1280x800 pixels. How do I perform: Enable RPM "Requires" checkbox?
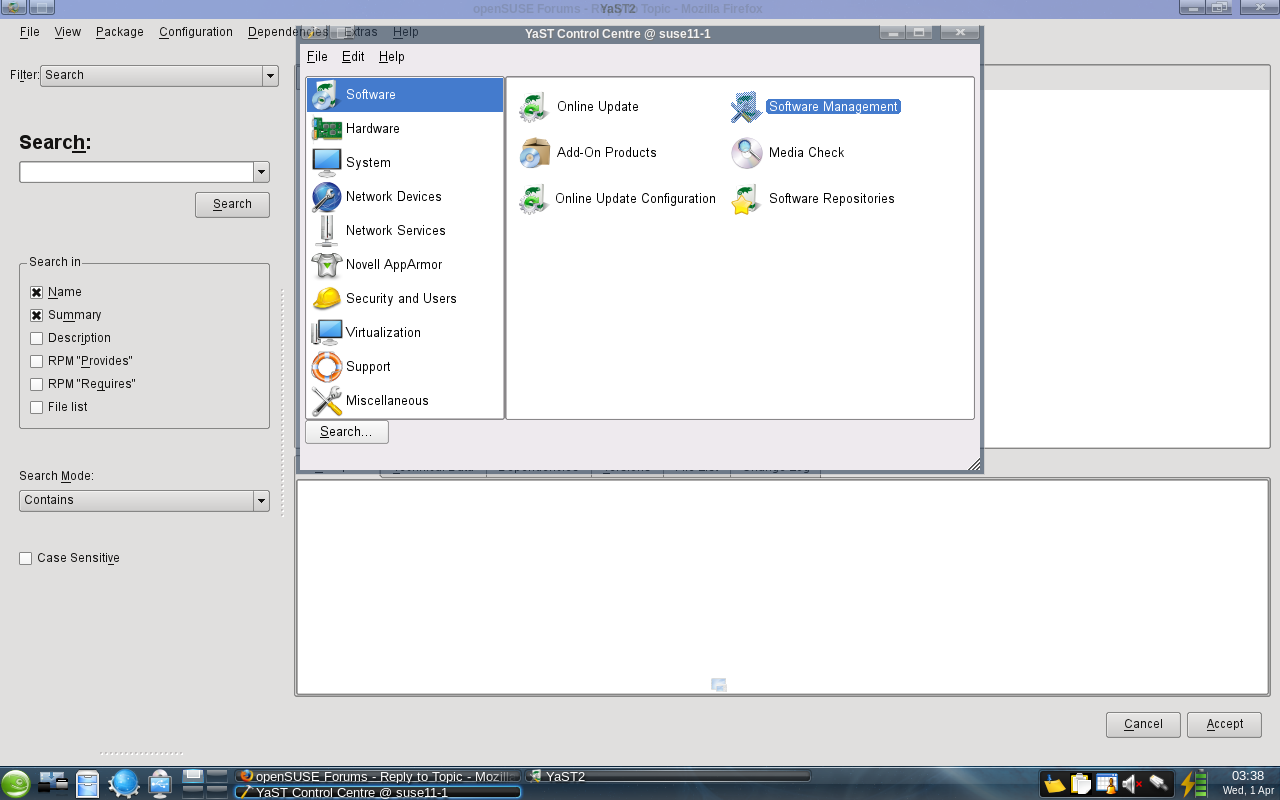37,384
